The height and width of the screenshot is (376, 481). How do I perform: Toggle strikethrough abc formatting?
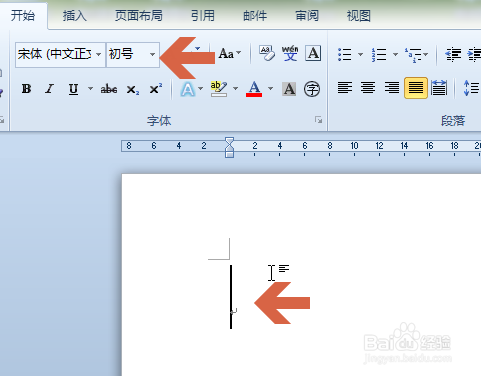coord(109,89)
